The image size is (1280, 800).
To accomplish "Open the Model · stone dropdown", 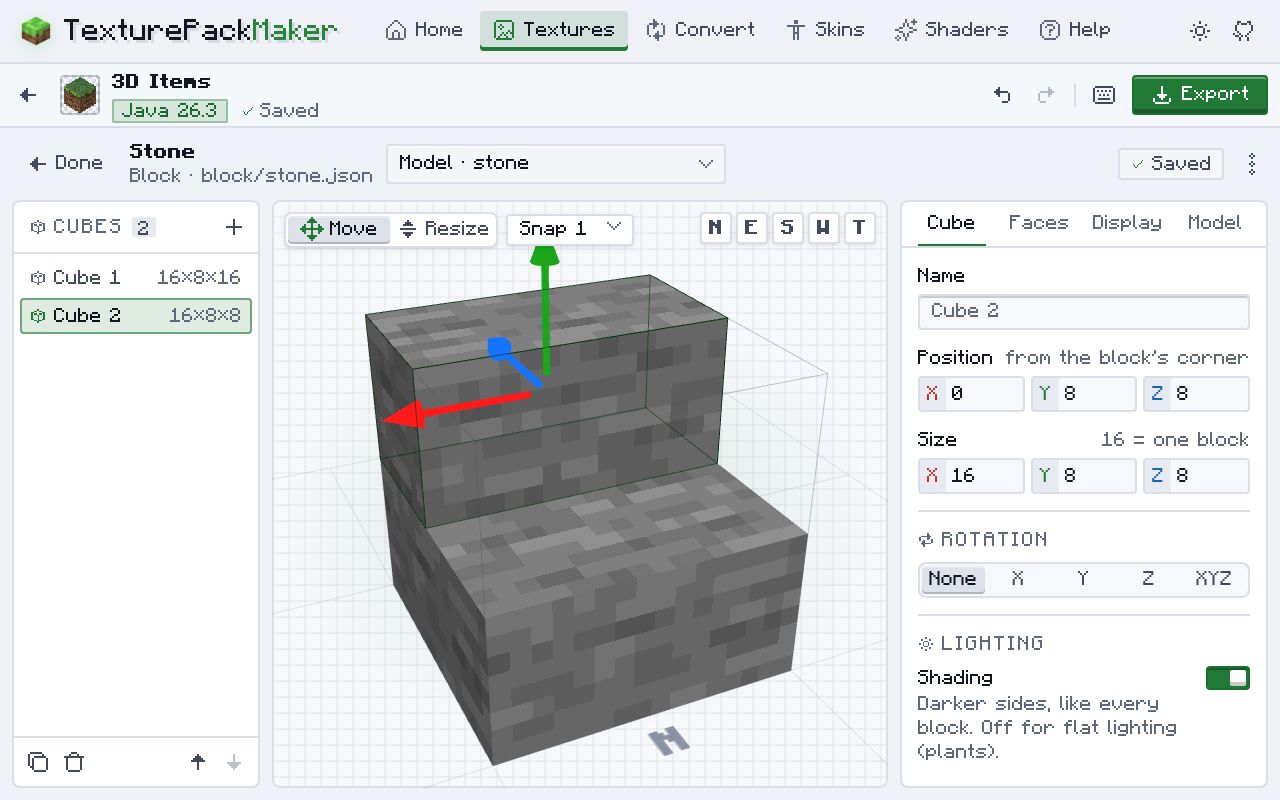I will coord(556,164).
